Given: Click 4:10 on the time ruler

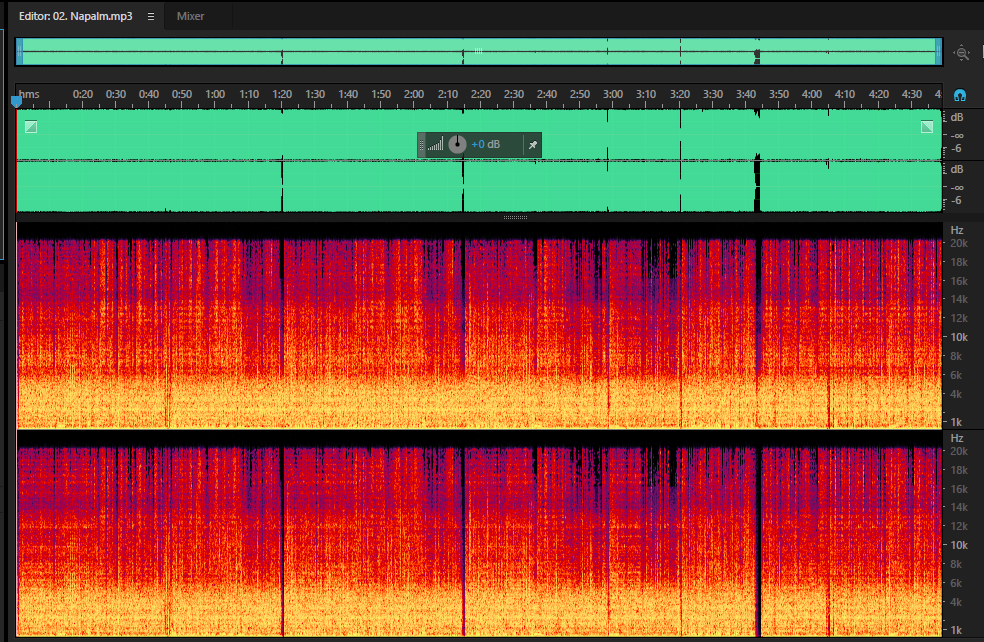Looking at the screenshot, I should coord(845,94).
